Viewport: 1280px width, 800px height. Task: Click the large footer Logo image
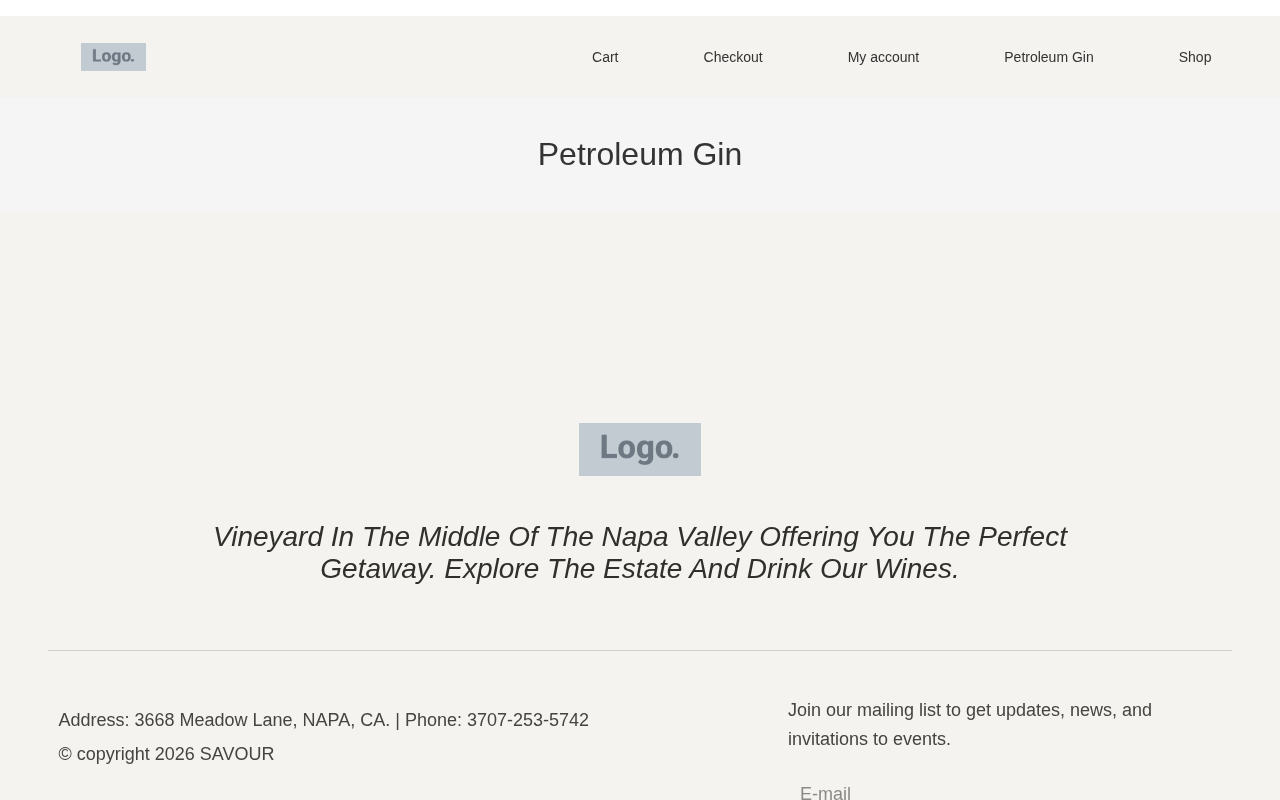click(x=639, y=449)
